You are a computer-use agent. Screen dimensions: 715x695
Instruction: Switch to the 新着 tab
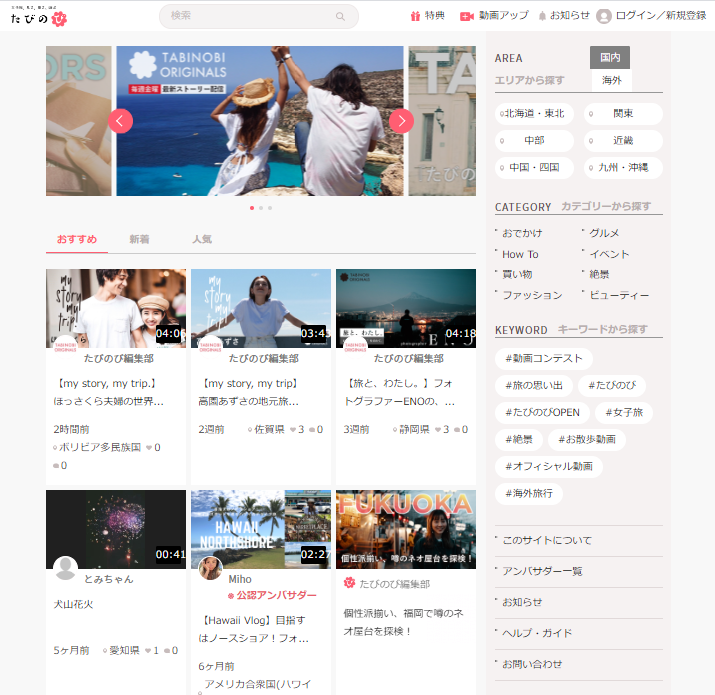pyautogui.click(x=139, y=240)
